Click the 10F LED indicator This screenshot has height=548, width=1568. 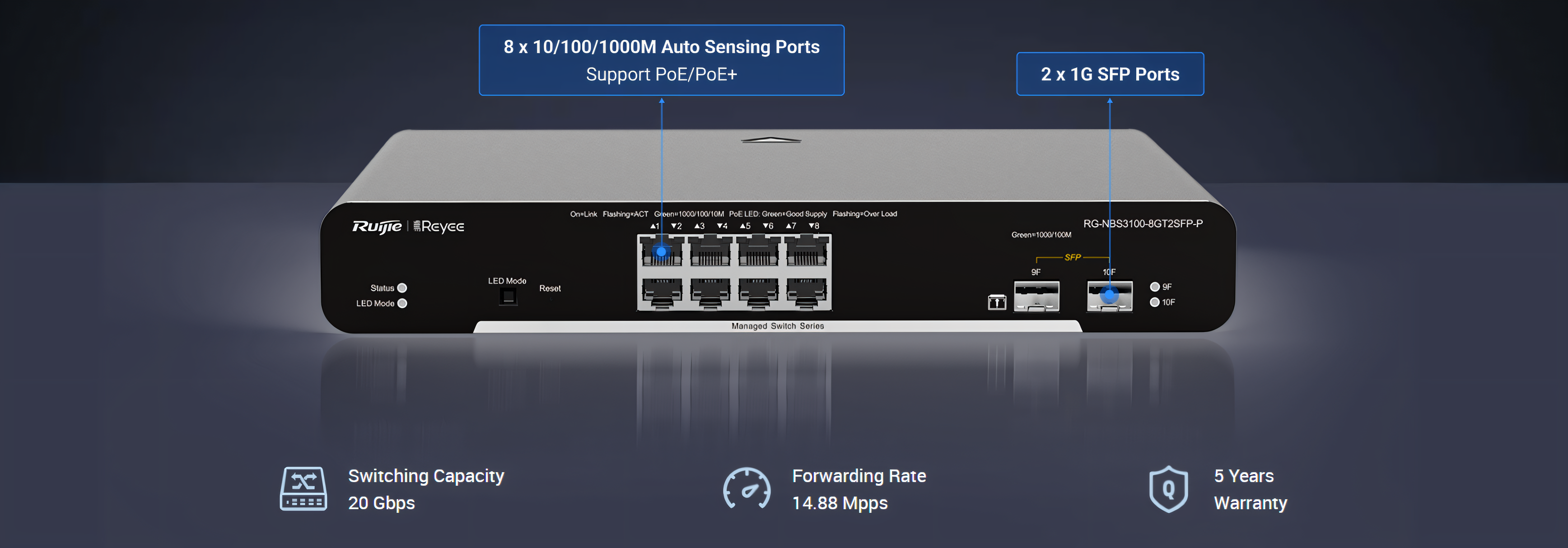tap(1154, 302)
